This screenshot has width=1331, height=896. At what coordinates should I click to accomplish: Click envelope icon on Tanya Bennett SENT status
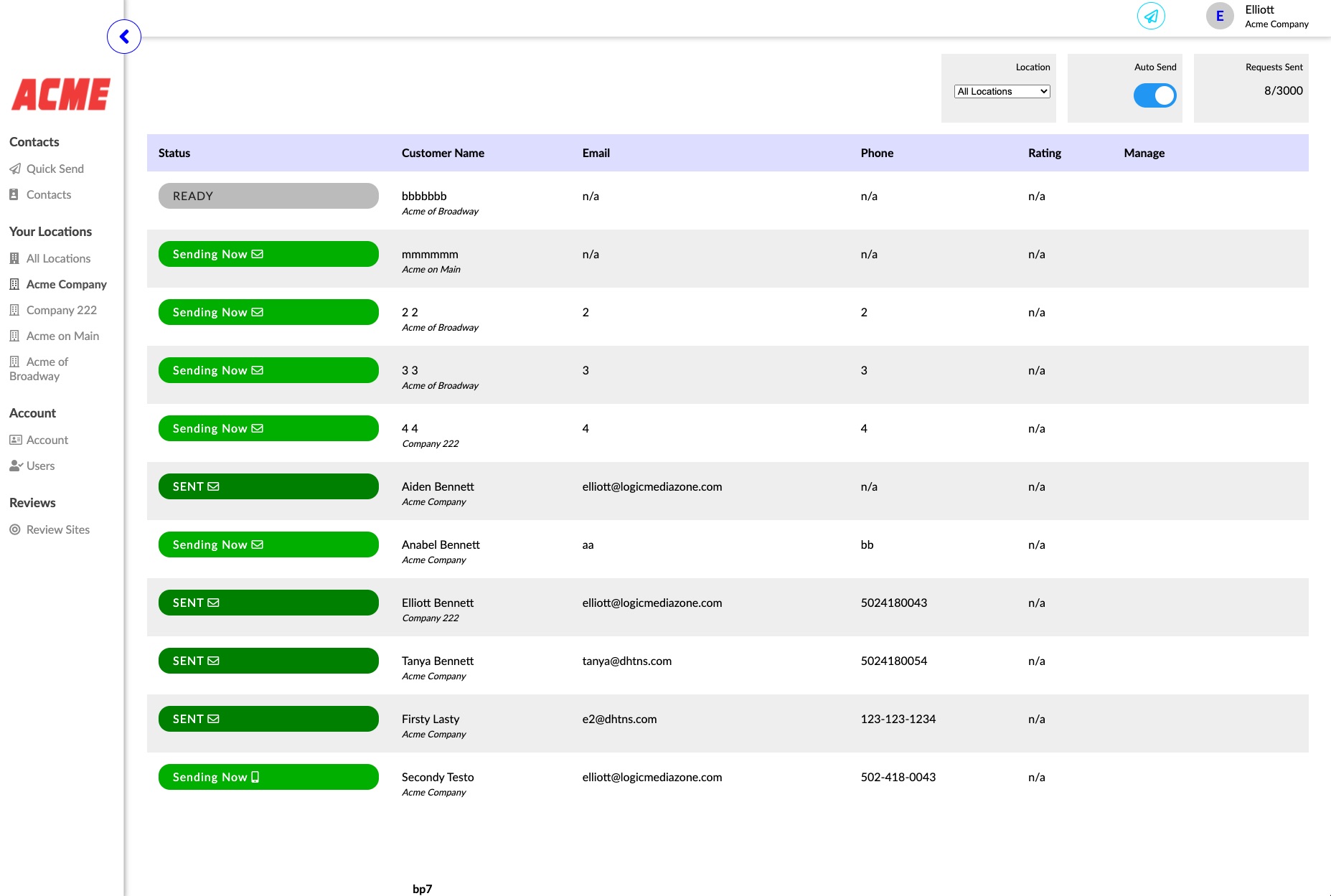[213, 661]
